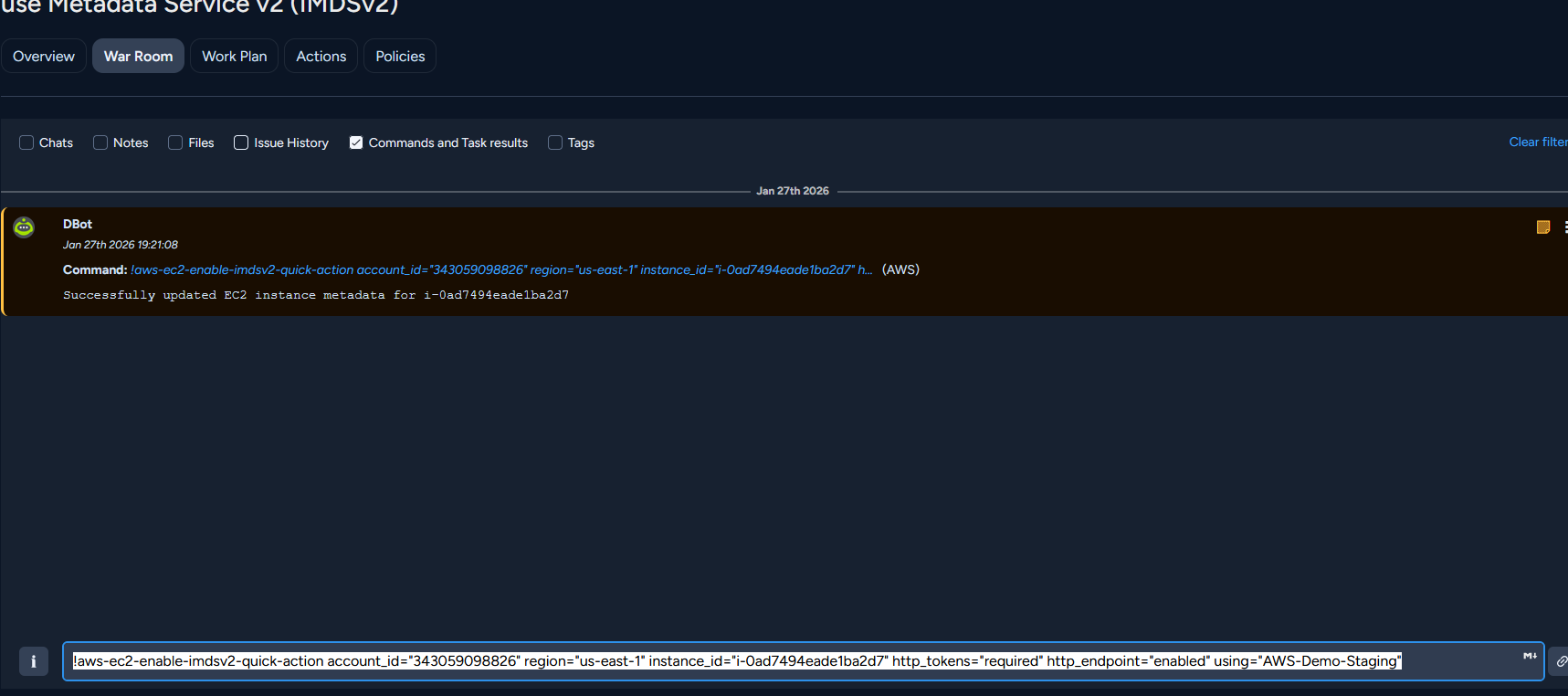The image size is (1568, 696).
Task: Click inside the War Room command input
Action: pos(803,661)
